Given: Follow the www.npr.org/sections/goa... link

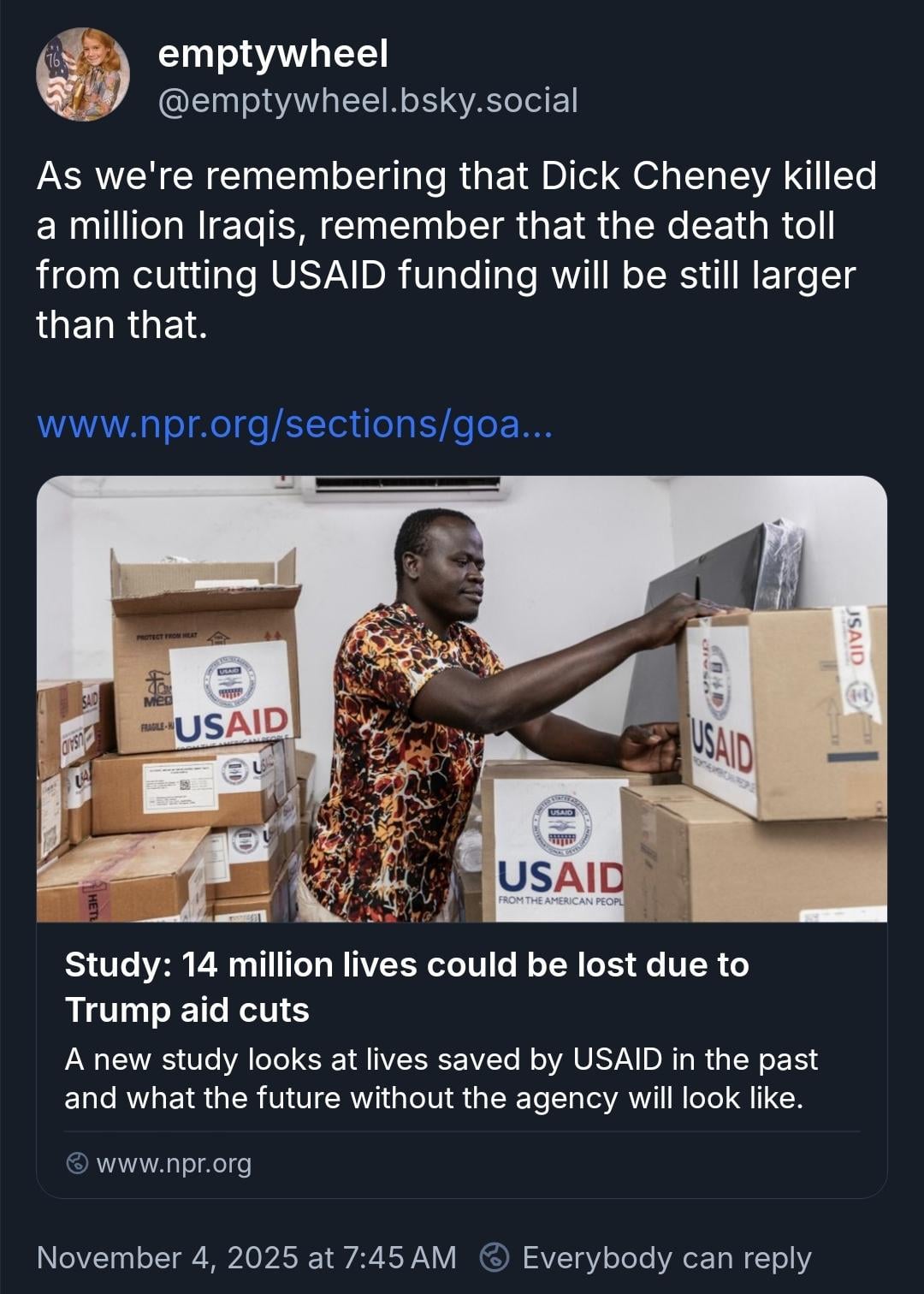Looking at the screenshot, I should pos(295,424).
